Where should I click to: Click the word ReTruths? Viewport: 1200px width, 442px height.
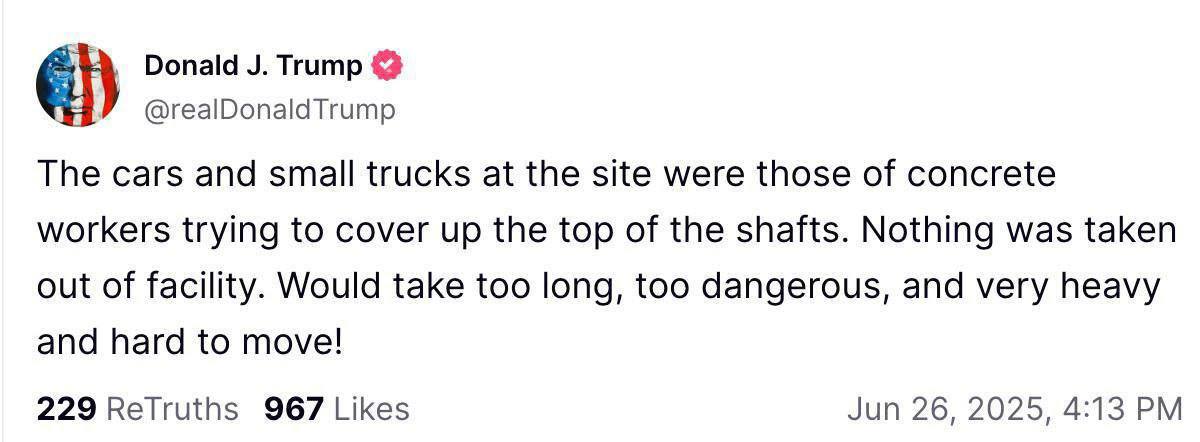(x=172, y=409)
